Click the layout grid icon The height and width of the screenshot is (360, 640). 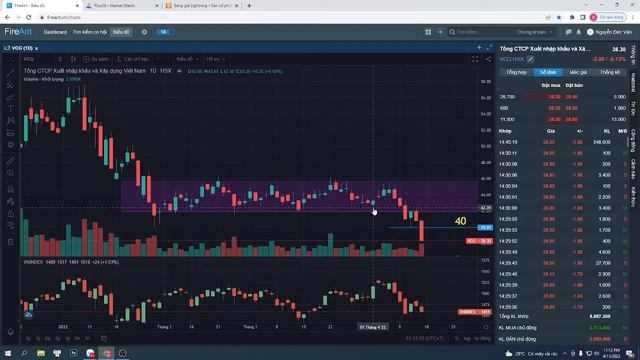pyautogui.click(x=428, y=32)
